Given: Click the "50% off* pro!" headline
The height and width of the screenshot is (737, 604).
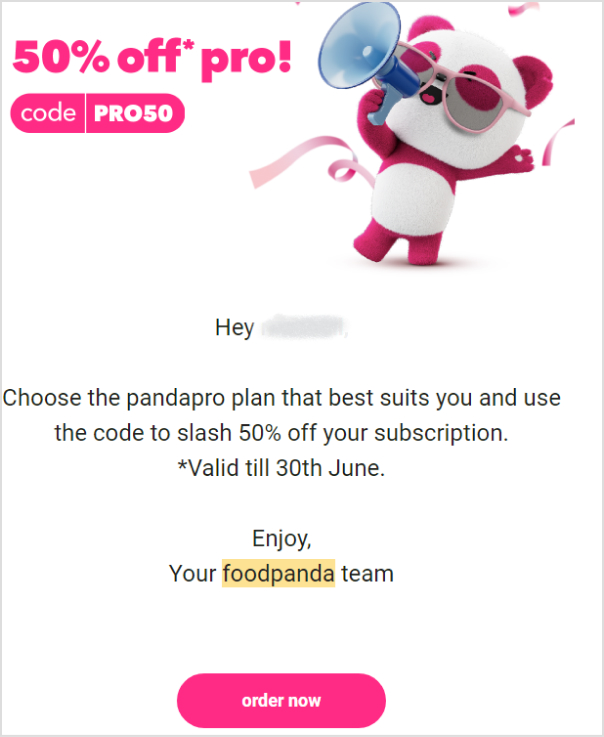Looking at the screenshot, I should pos(152,58).
